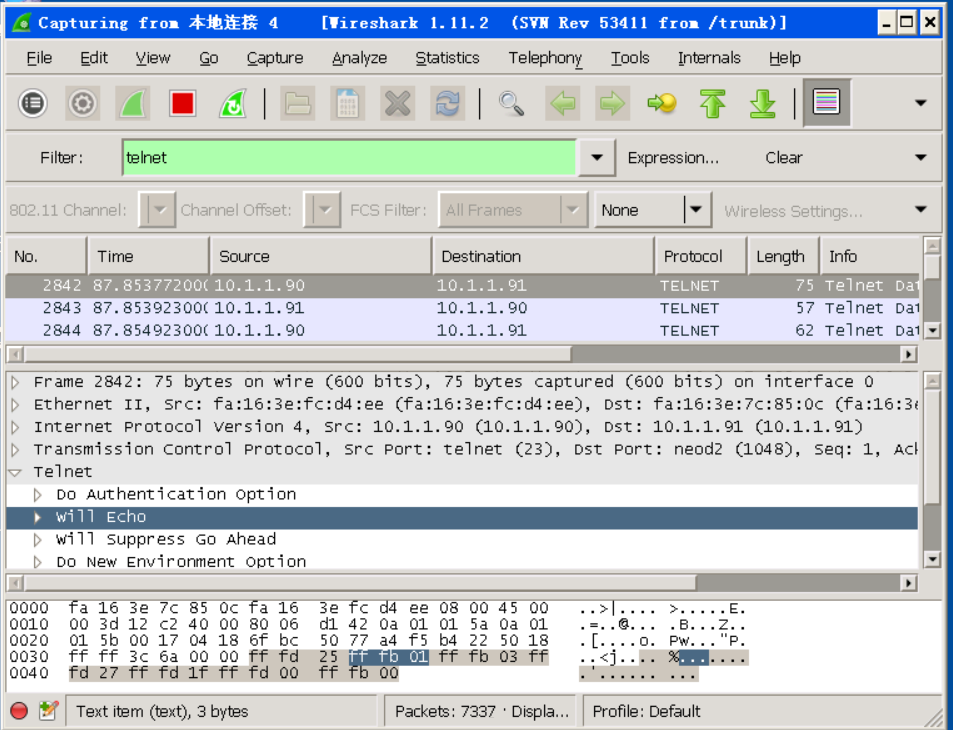
Task: Collapse the Telnet tree node
Action: 16,472
